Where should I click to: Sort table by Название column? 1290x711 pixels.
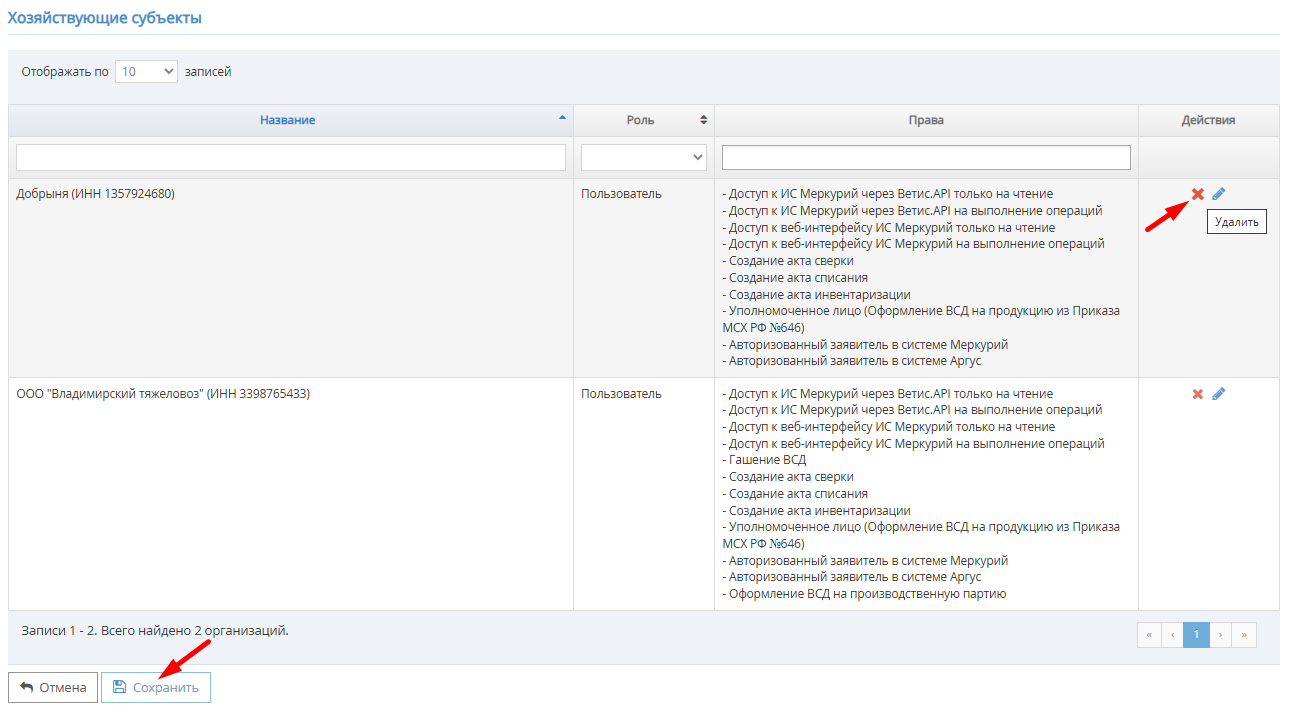[288, 120]
